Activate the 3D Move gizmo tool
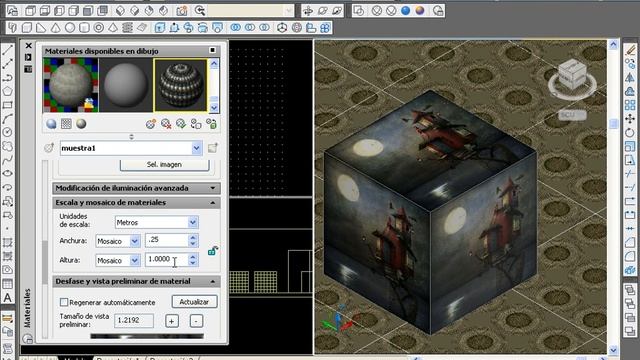The width and height of the screenshot is (640, 360). tap(282, 27)
